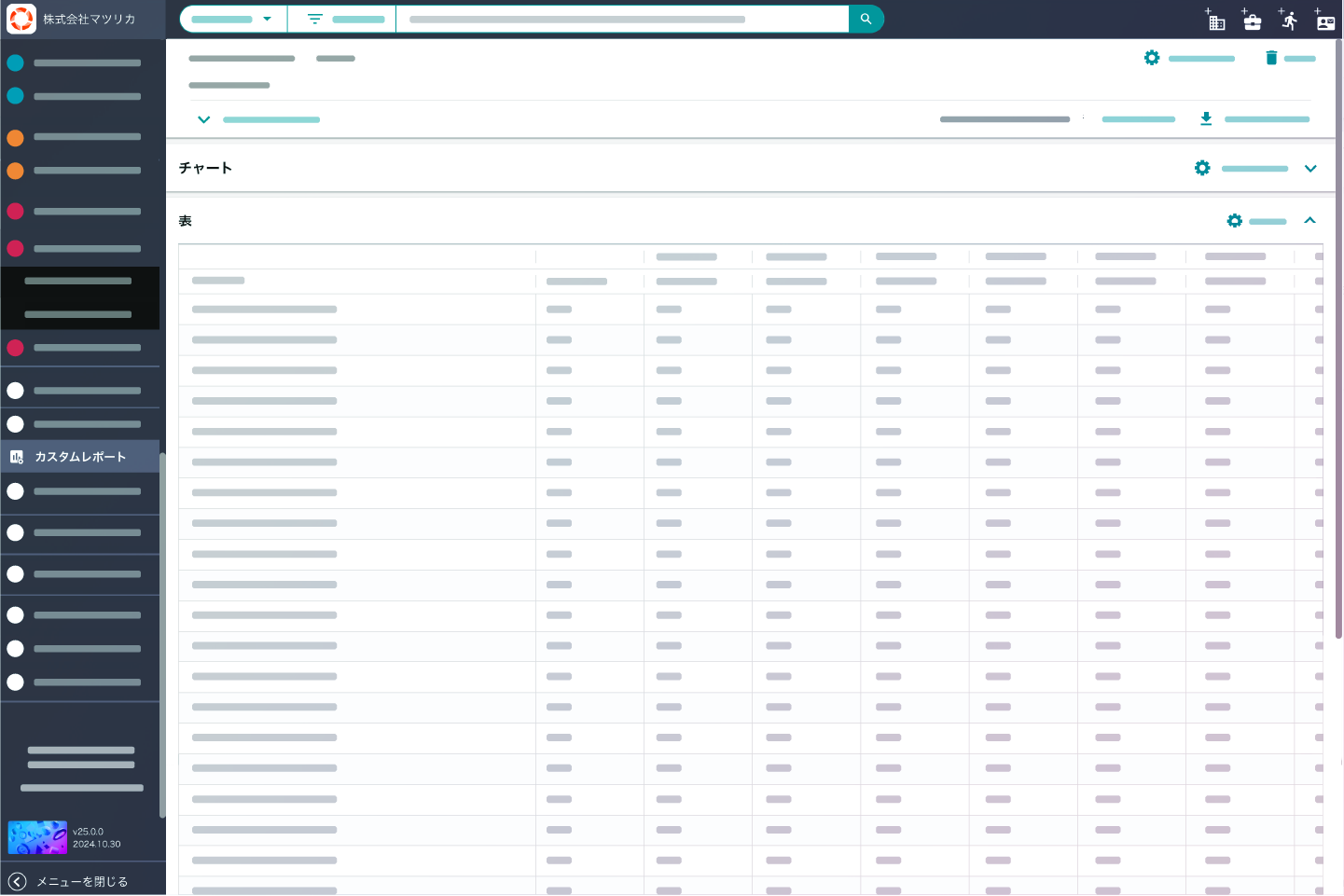Collapse the 表 section chevron
The width and height of the screenshot is (1344, 896).
[x=1309, y=221]
